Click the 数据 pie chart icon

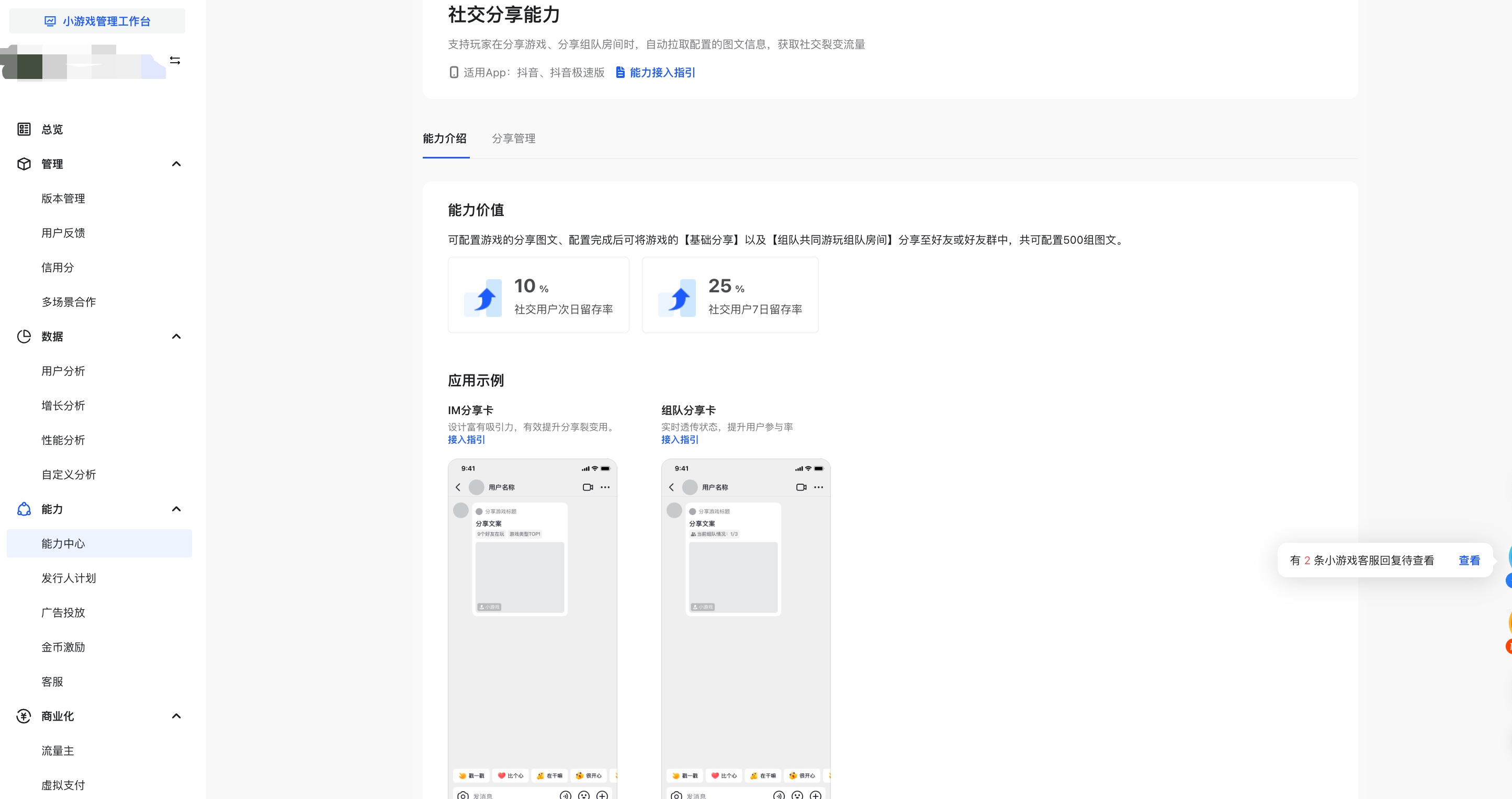coord(24,336)
